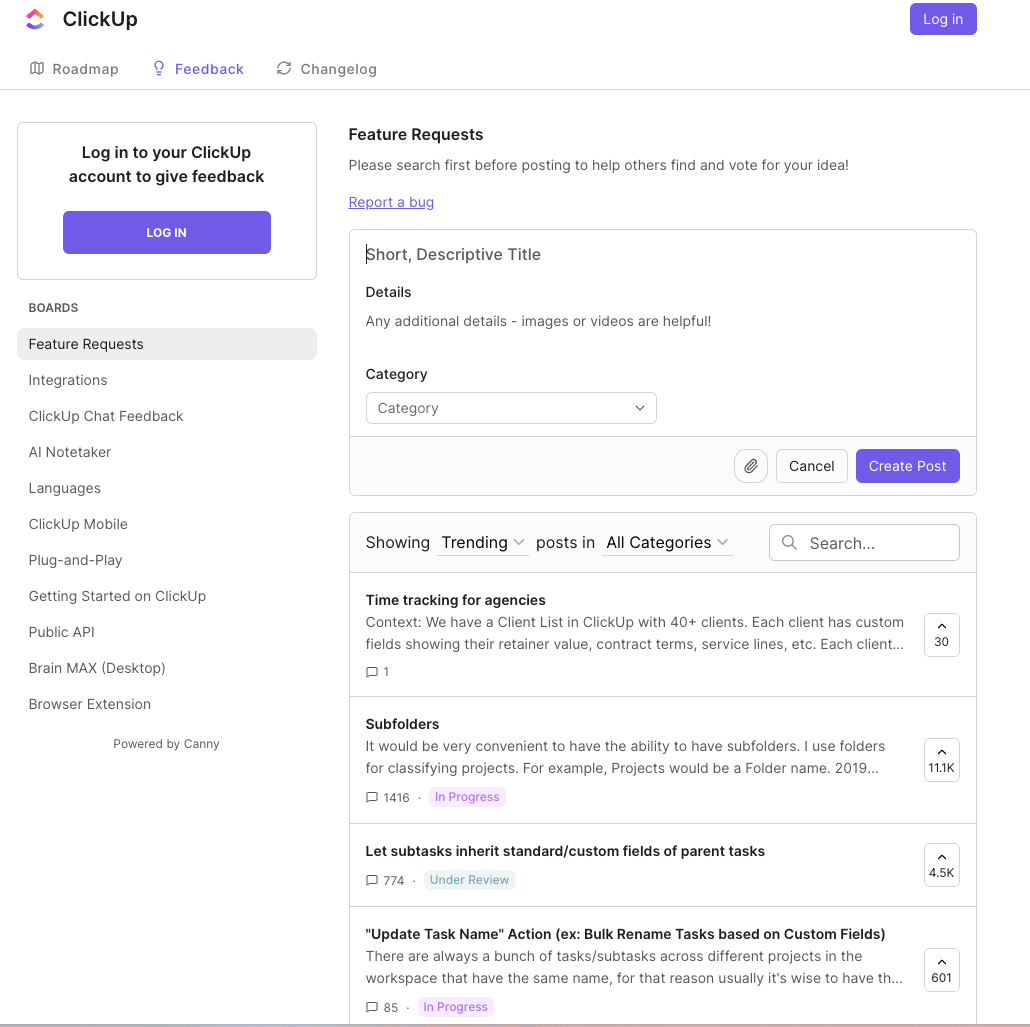Select the Feature Requests board

coord(167,344)
